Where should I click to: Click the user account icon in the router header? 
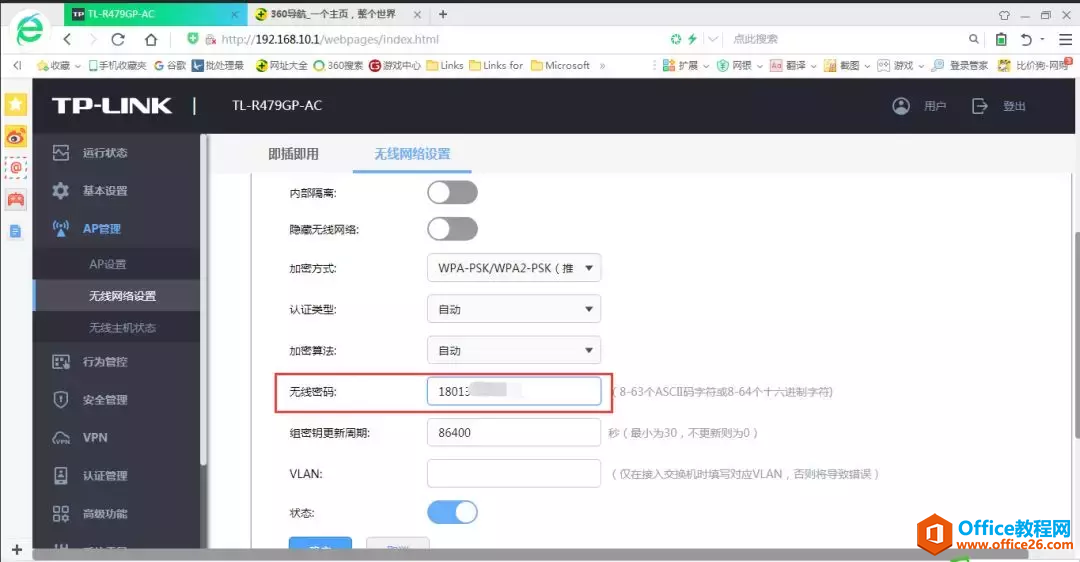point(901,105)
